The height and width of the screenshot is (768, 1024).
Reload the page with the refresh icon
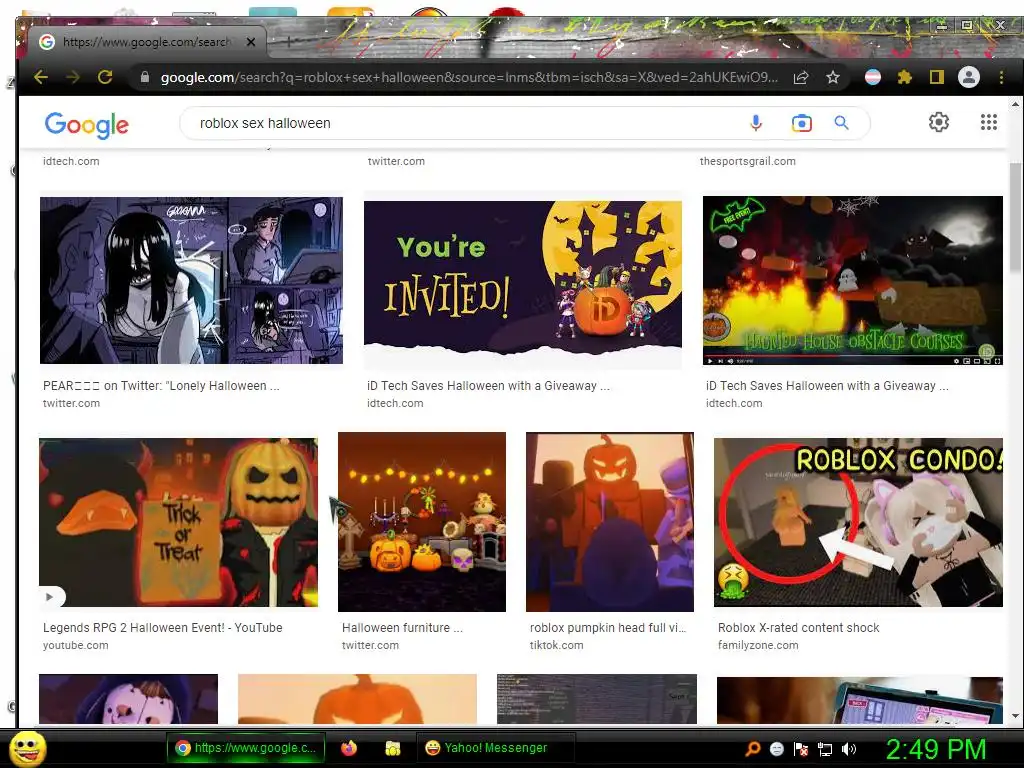click(104, 77)
